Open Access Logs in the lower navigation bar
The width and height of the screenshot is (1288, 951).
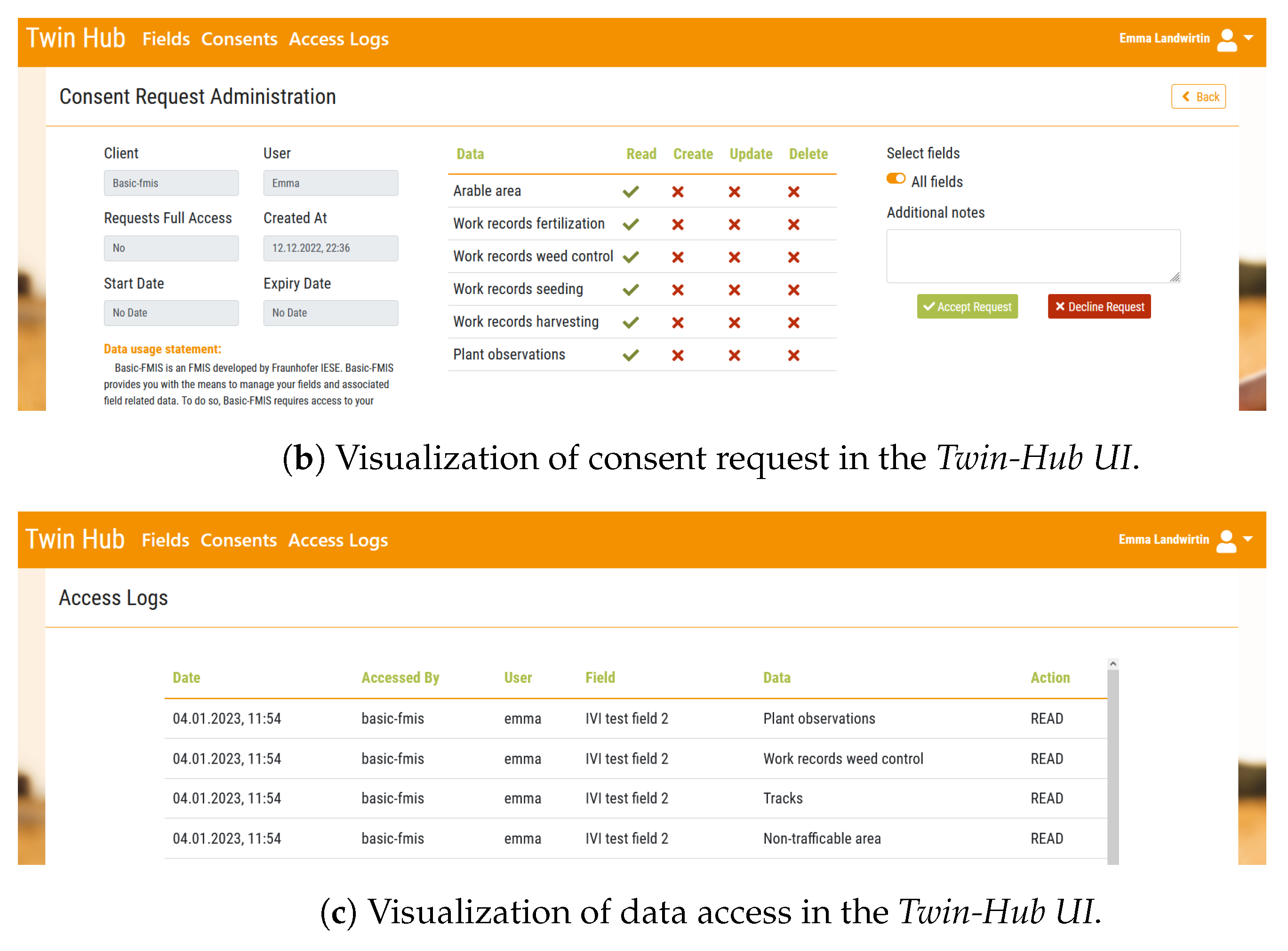pyautogui.click(x=338, y=541)
